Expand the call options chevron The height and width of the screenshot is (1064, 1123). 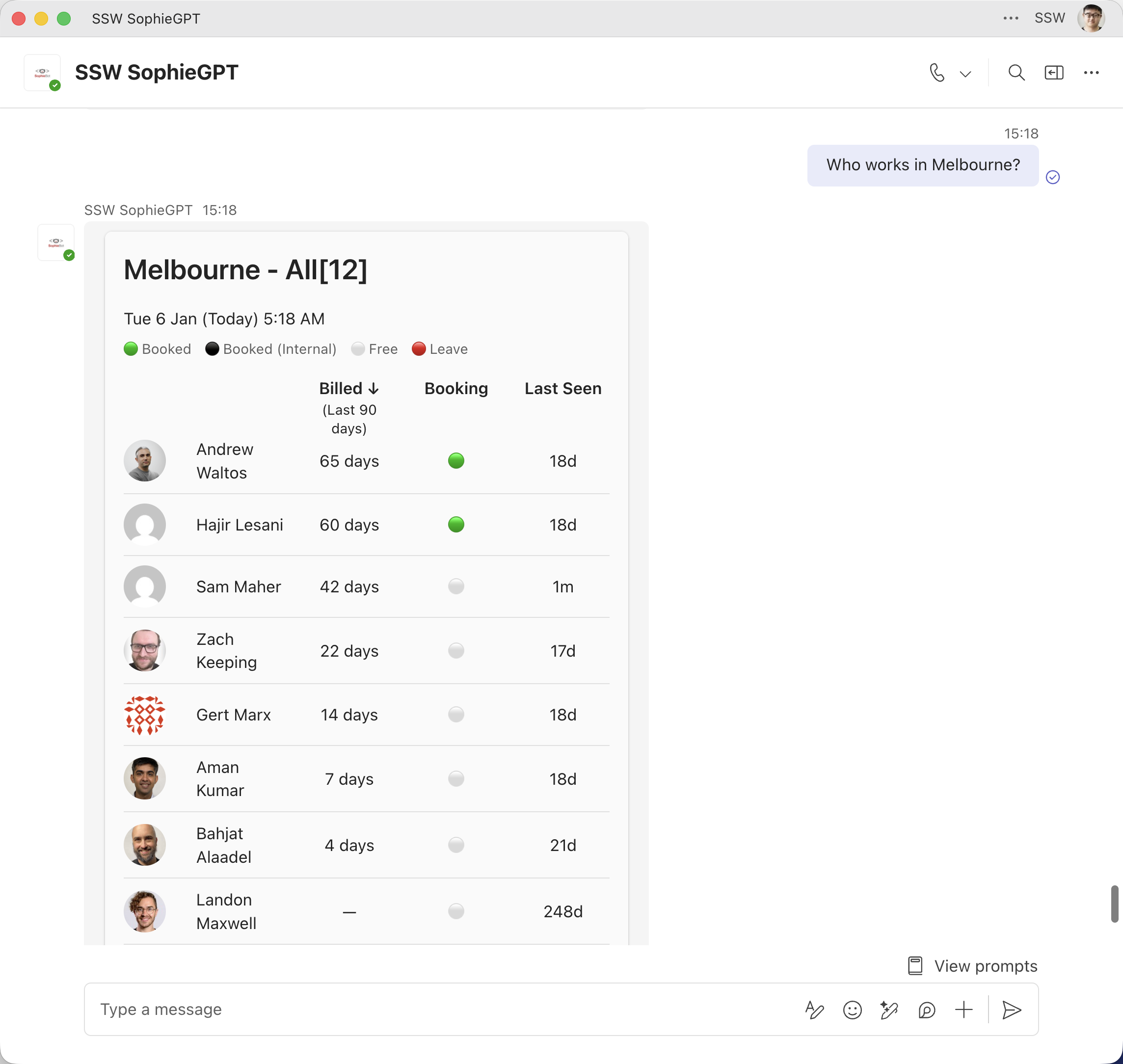coord(965,74)
